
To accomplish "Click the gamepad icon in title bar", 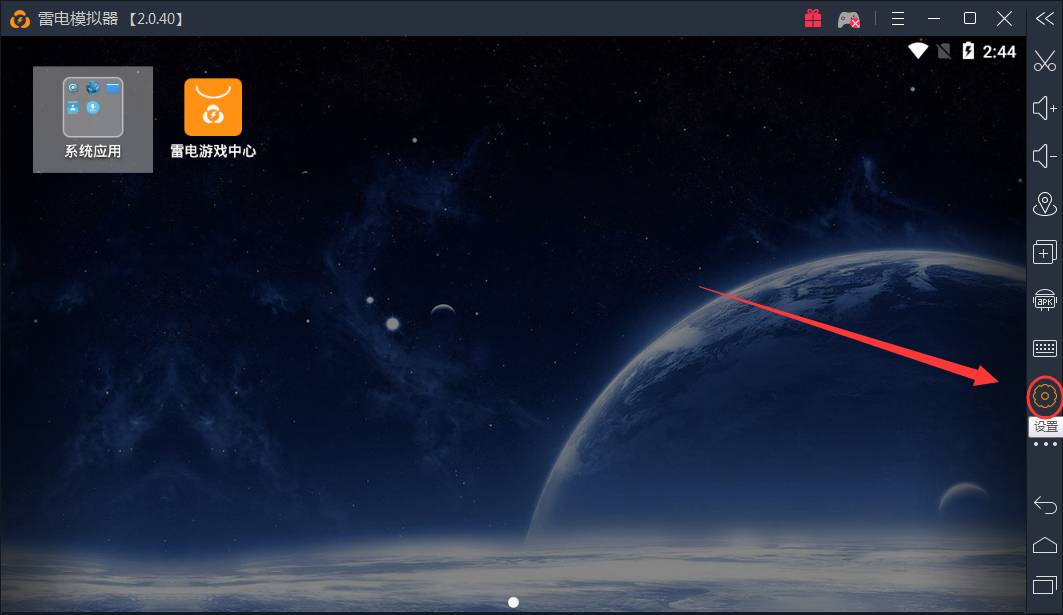I will point(849,19).
